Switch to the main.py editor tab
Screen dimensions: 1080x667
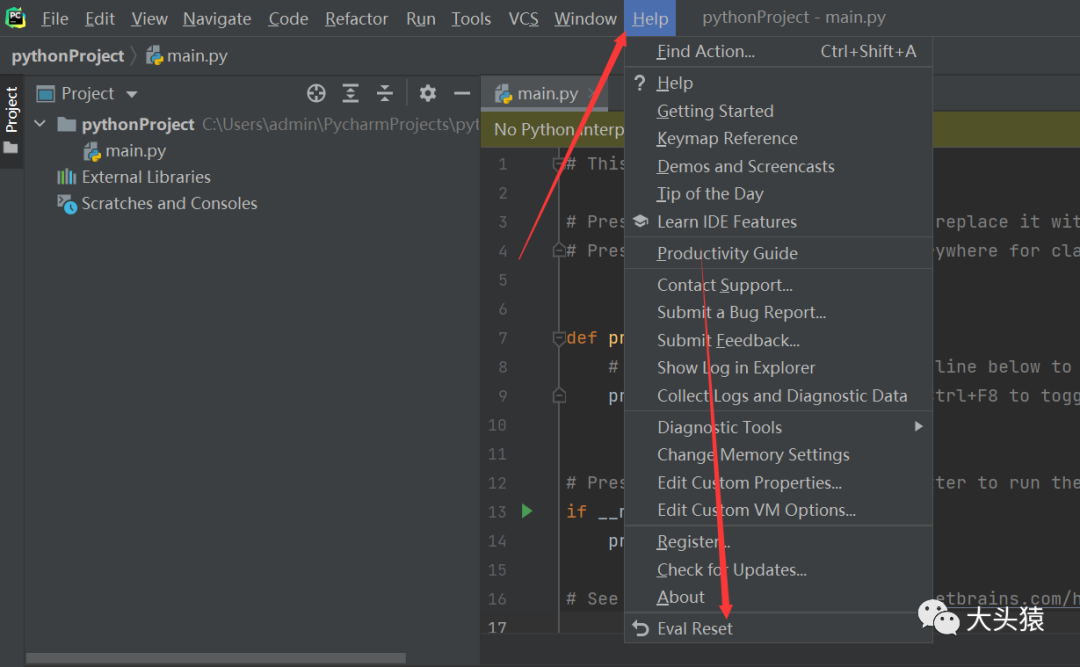pyautogui.click(x=544, y=94)
